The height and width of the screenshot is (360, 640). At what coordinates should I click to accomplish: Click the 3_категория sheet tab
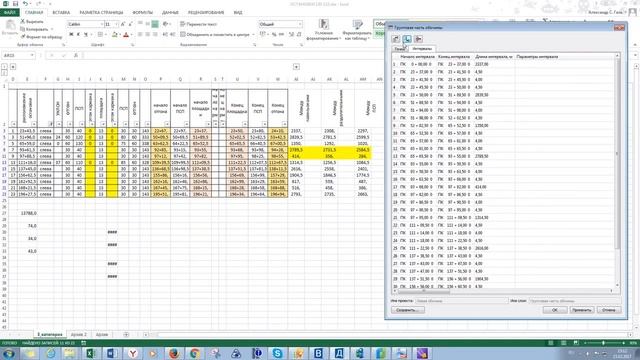coord(50,335)
